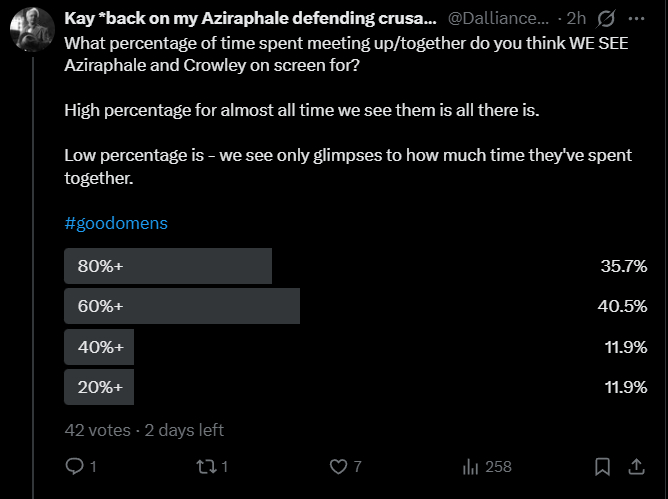Click the 2h timestamp link

pos(576,18)
